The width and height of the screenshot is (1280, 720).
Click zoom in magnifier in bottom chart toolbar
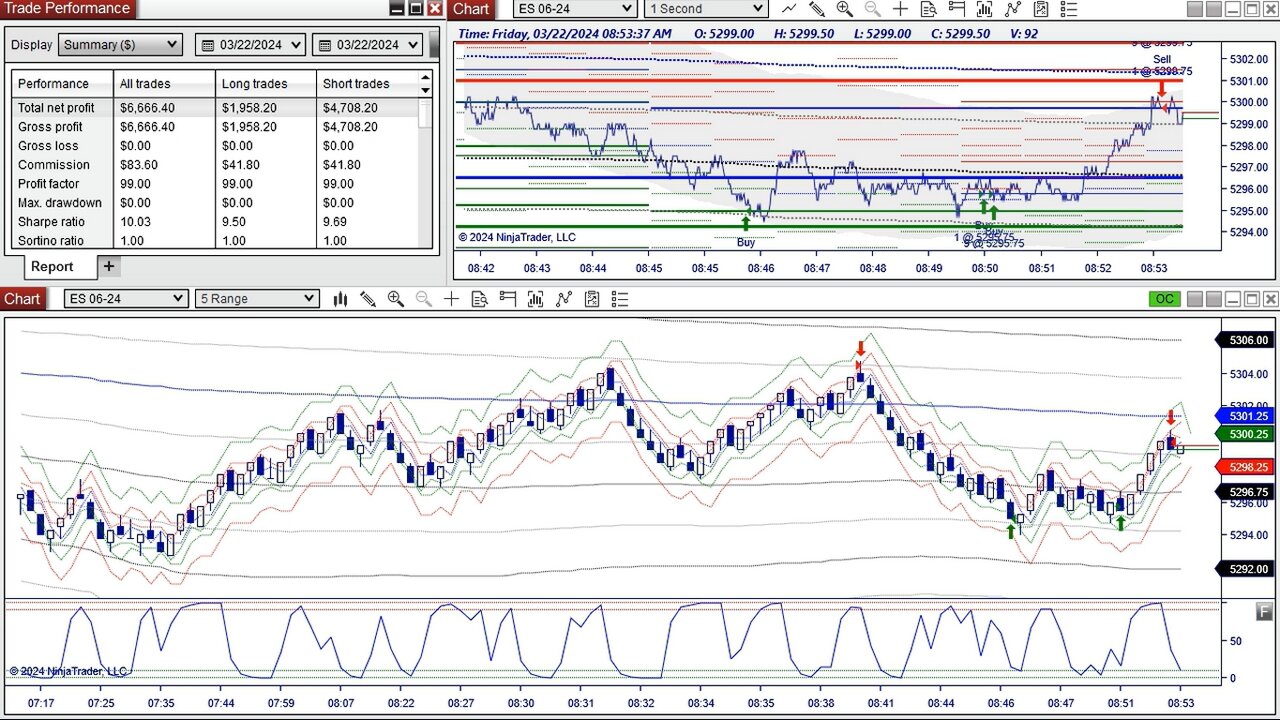pos(396,299)
